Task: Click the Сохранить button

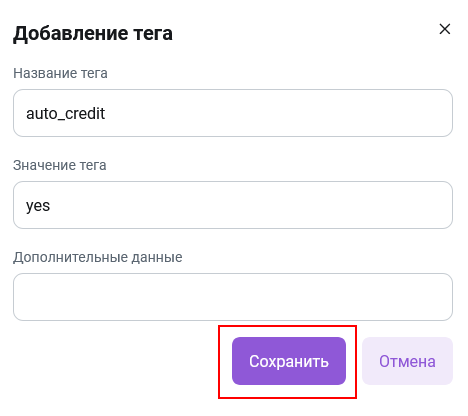Action: 289,361
